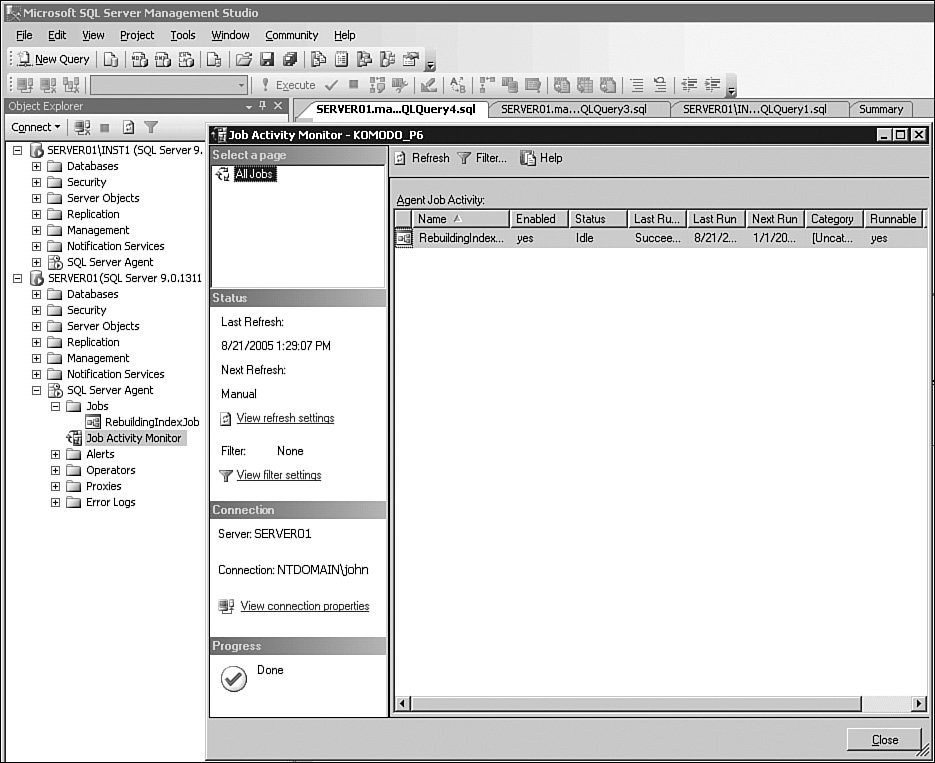Save the current query with the disk icon
The image size is (935, 763).
[x=267, y=59]
